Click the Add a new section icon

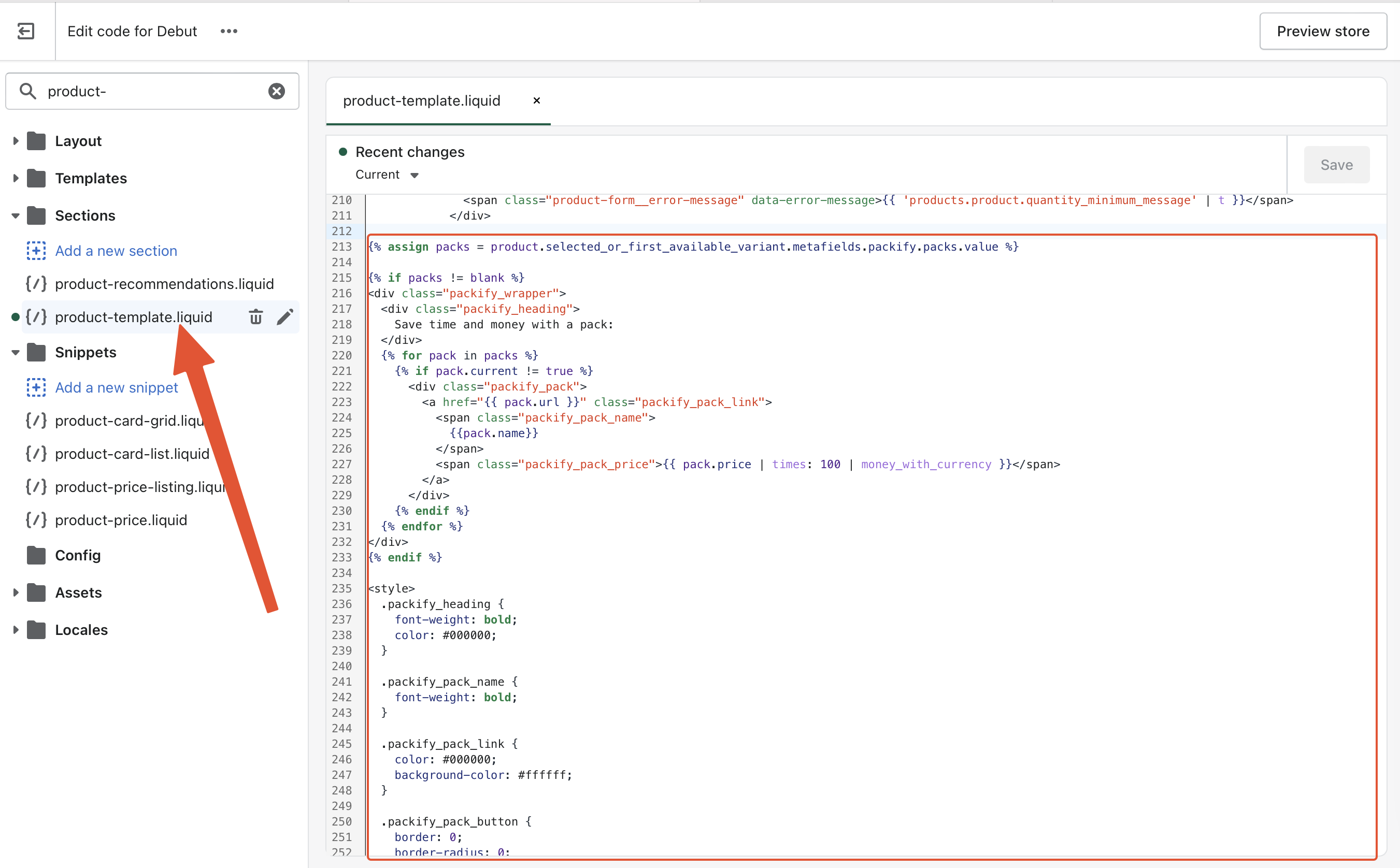click(36, 251)
